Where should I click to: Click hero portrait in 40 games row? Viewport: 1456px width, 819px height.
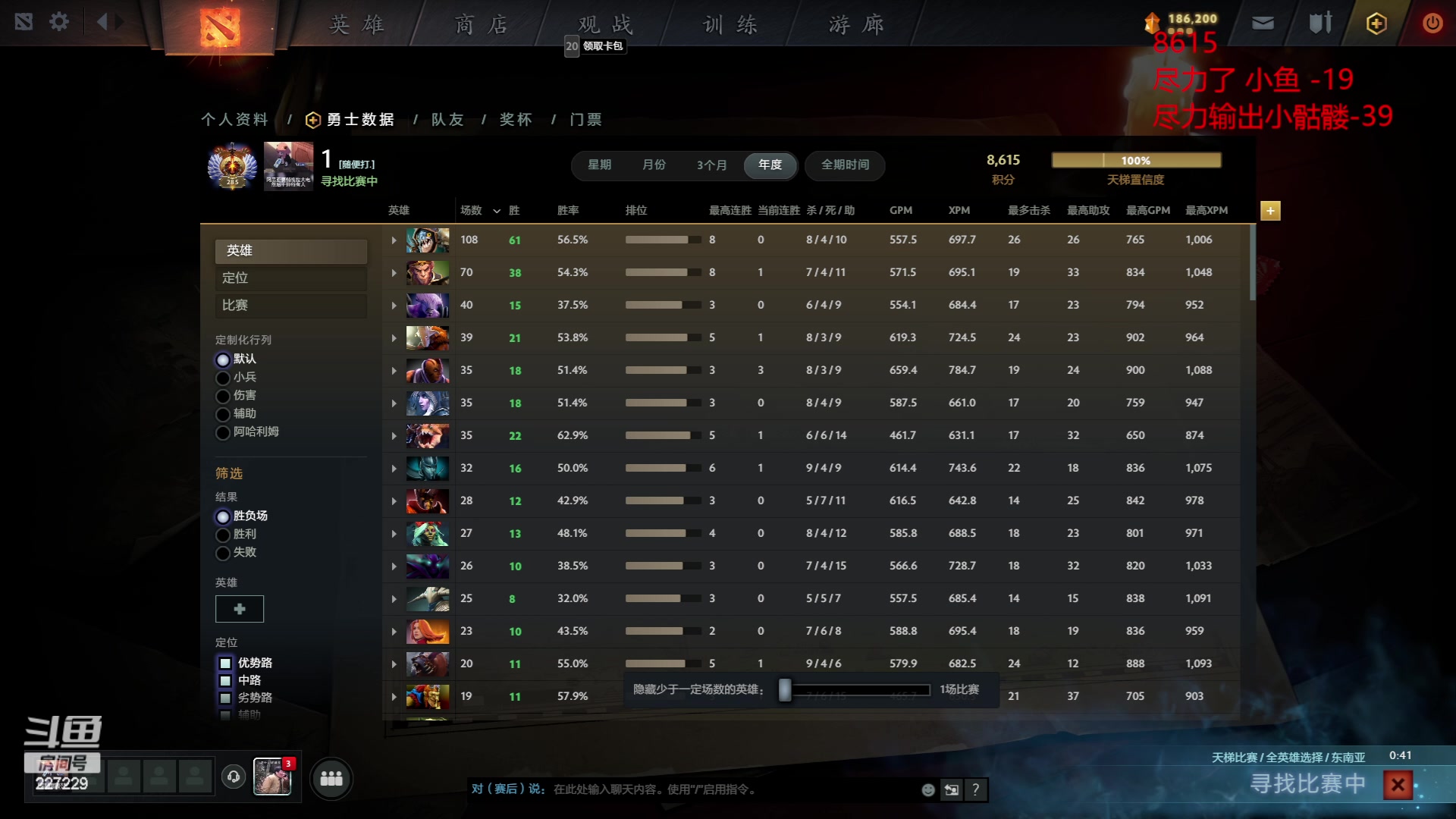tap(428, 306)
